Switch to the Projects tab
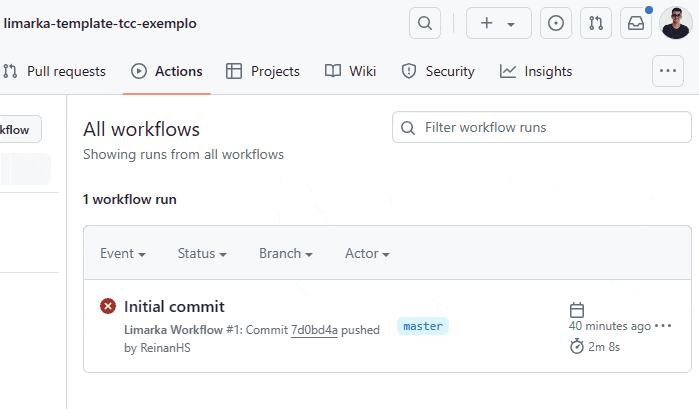699x409 pixels. (x=263, y=71)
